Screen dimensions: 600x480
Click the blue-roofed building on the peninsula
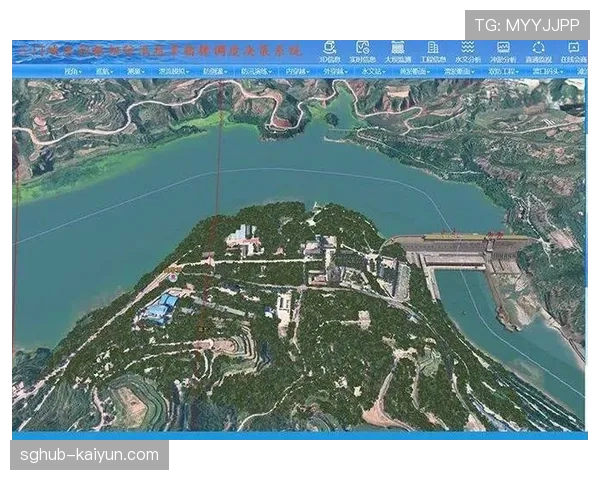point(161,307)
